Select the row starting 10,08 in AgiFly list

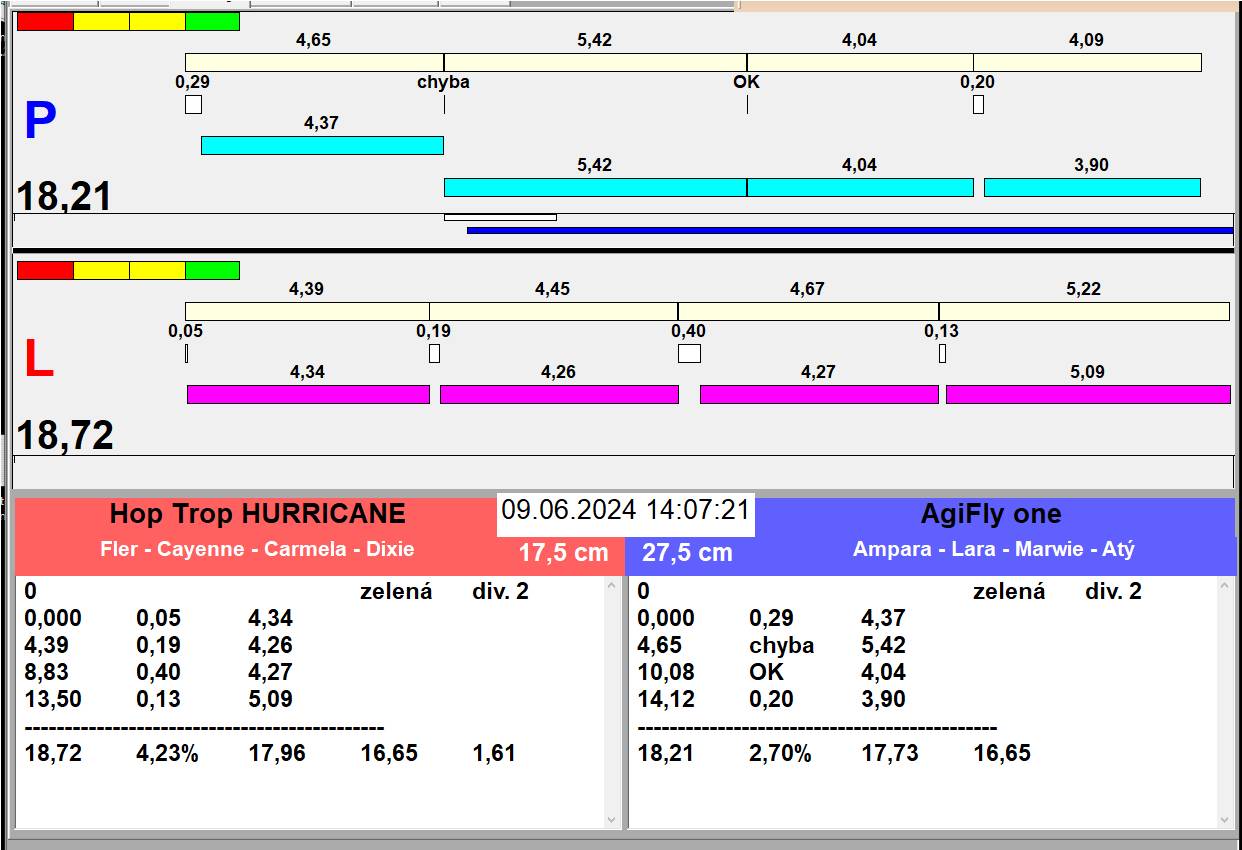[923, 672]
